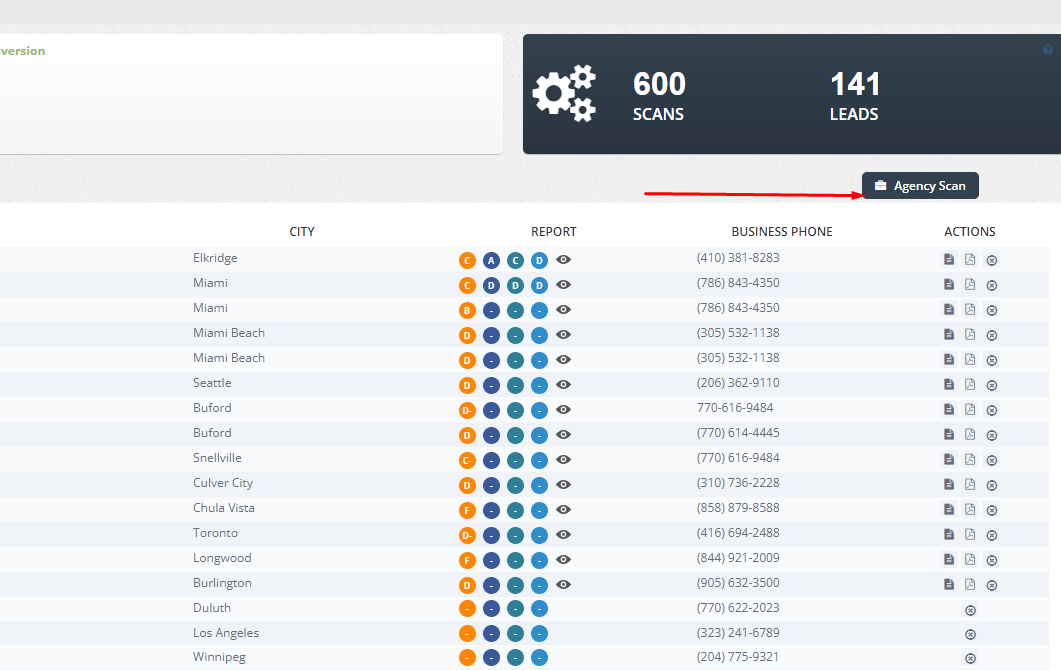Click the dark blue A grade badge for Elkridge
The width and height of the screenshot is (1061, 670).
491,260
